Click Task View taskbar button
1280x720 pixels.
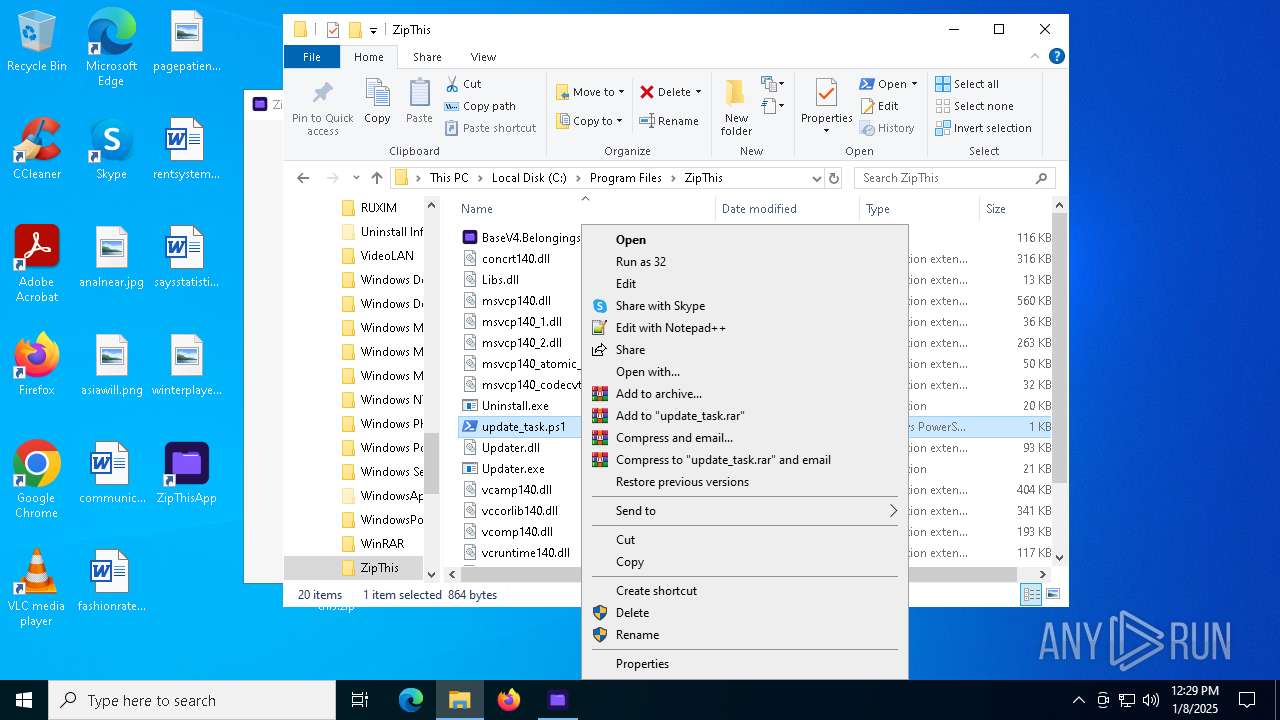click(x=360, y=700)
